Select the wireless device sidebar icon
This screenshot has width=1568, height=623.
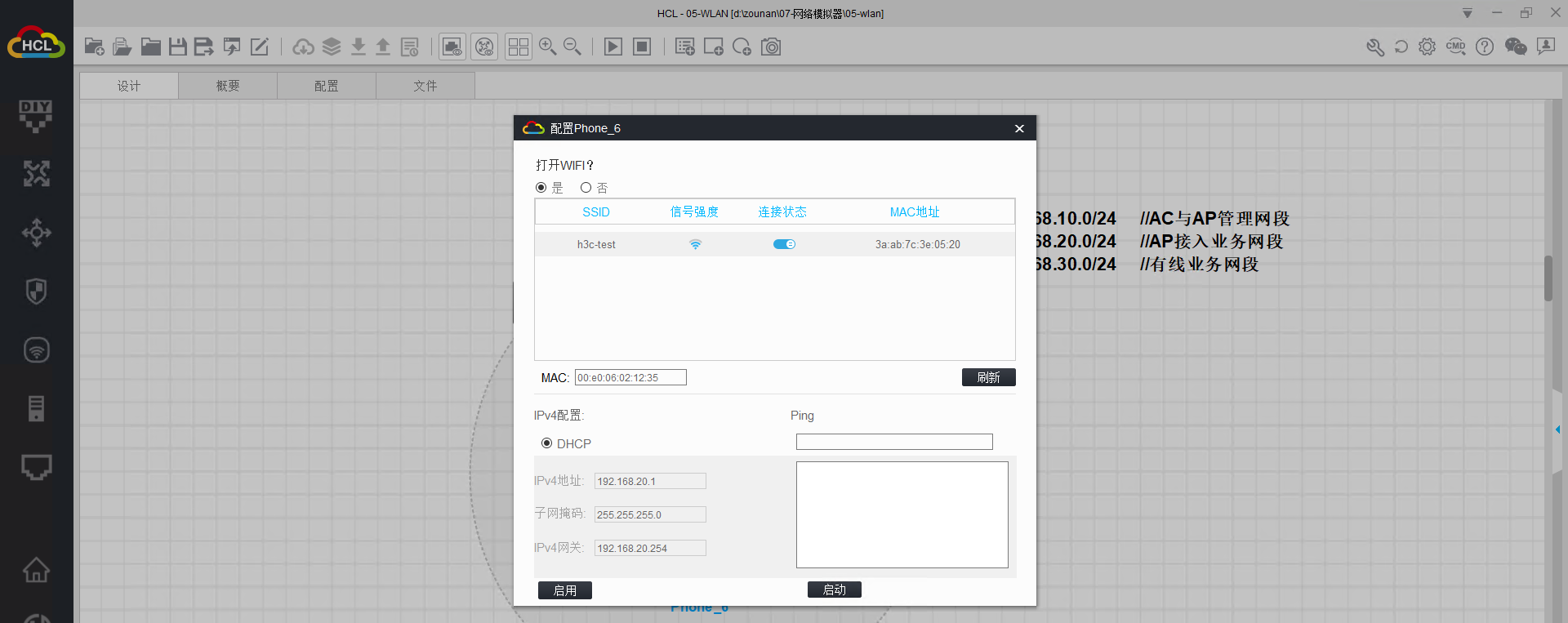tap(36, 350)
